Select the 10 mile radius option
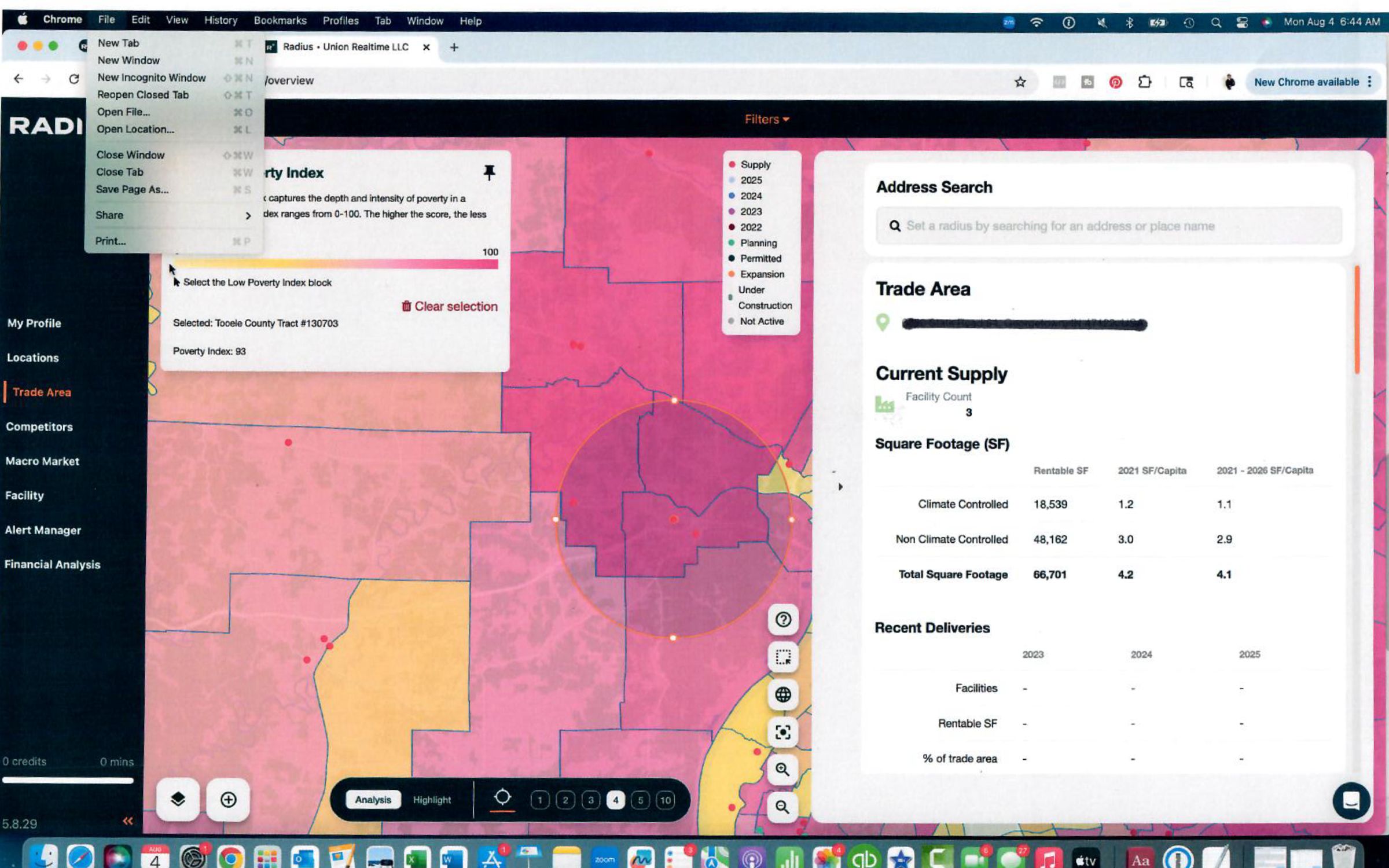 [666, 800]
